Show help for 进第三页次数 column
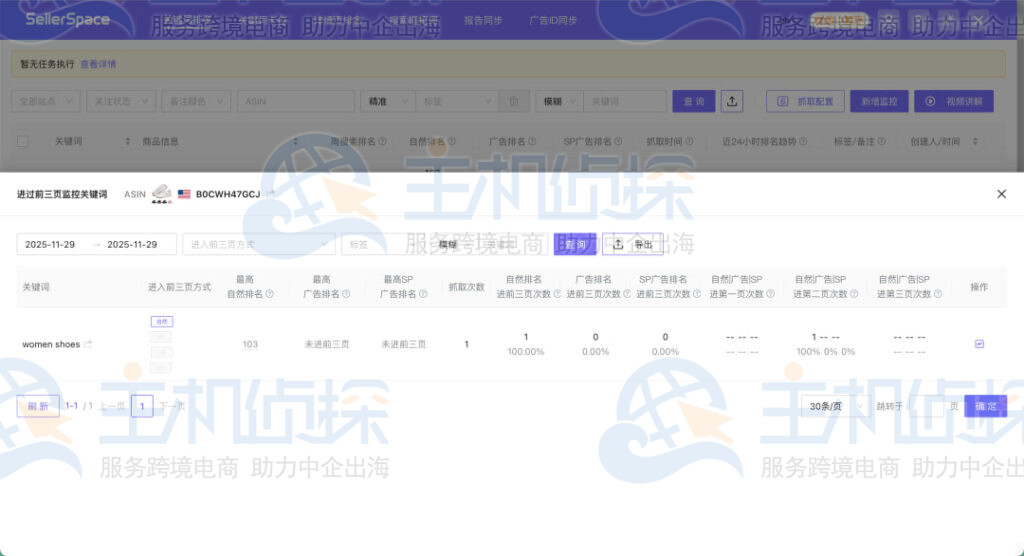 tap(938, 294)
